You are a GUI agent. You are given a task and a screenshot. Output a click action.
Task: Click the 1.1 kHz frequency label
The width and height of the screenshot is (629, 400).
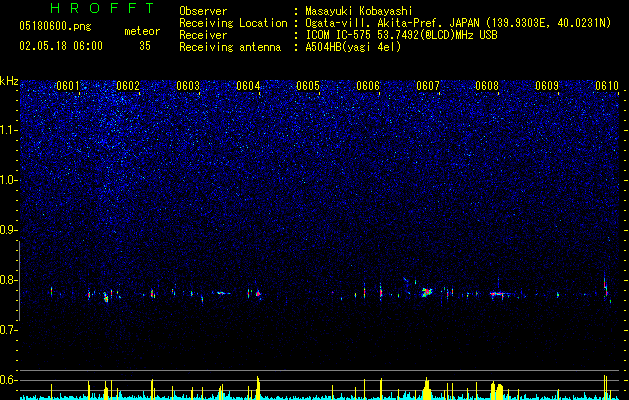8,130
